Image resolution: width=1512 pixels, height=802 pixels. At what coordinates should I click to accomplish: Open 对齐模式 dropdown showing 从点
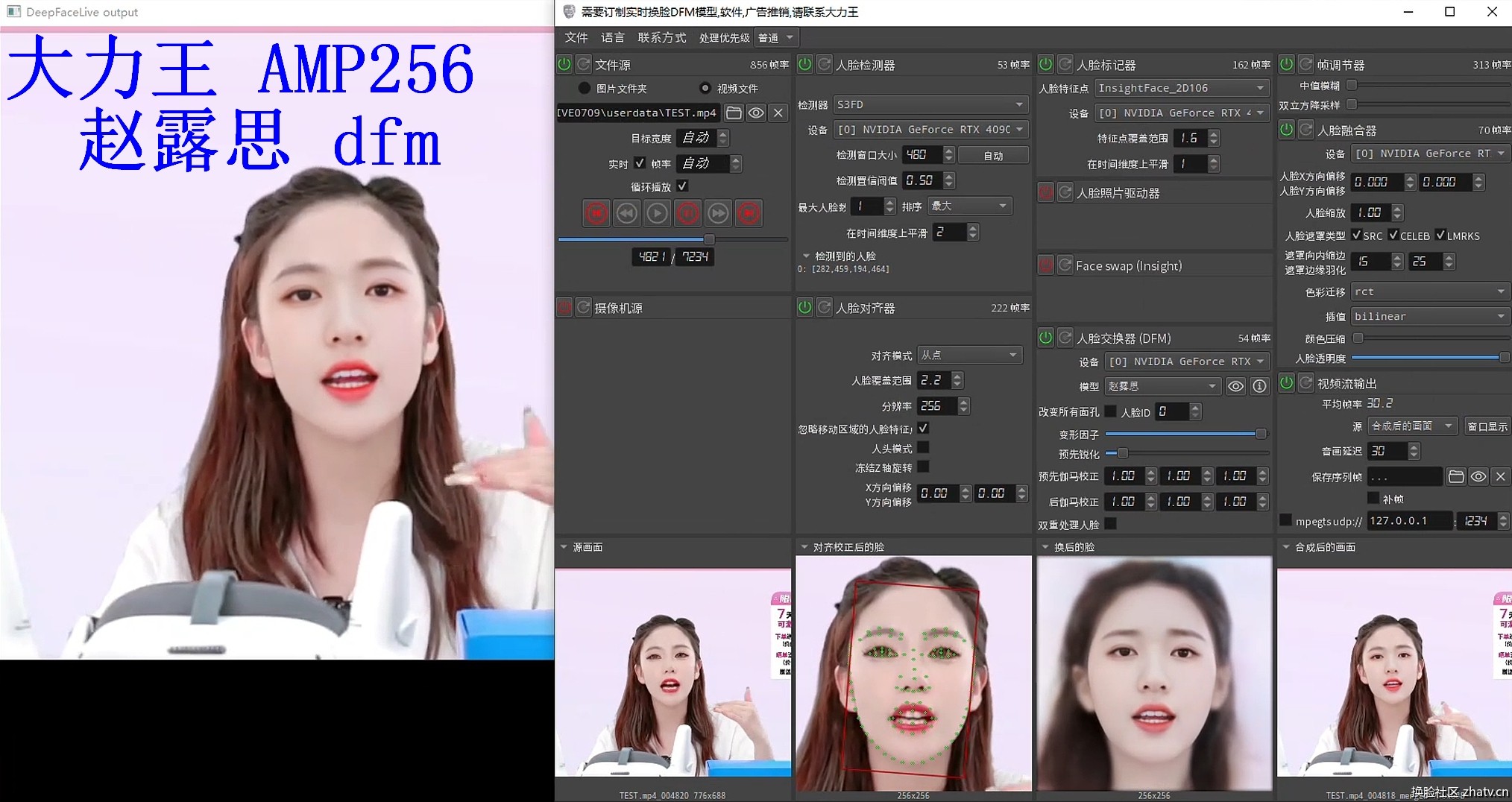(969, 355)
